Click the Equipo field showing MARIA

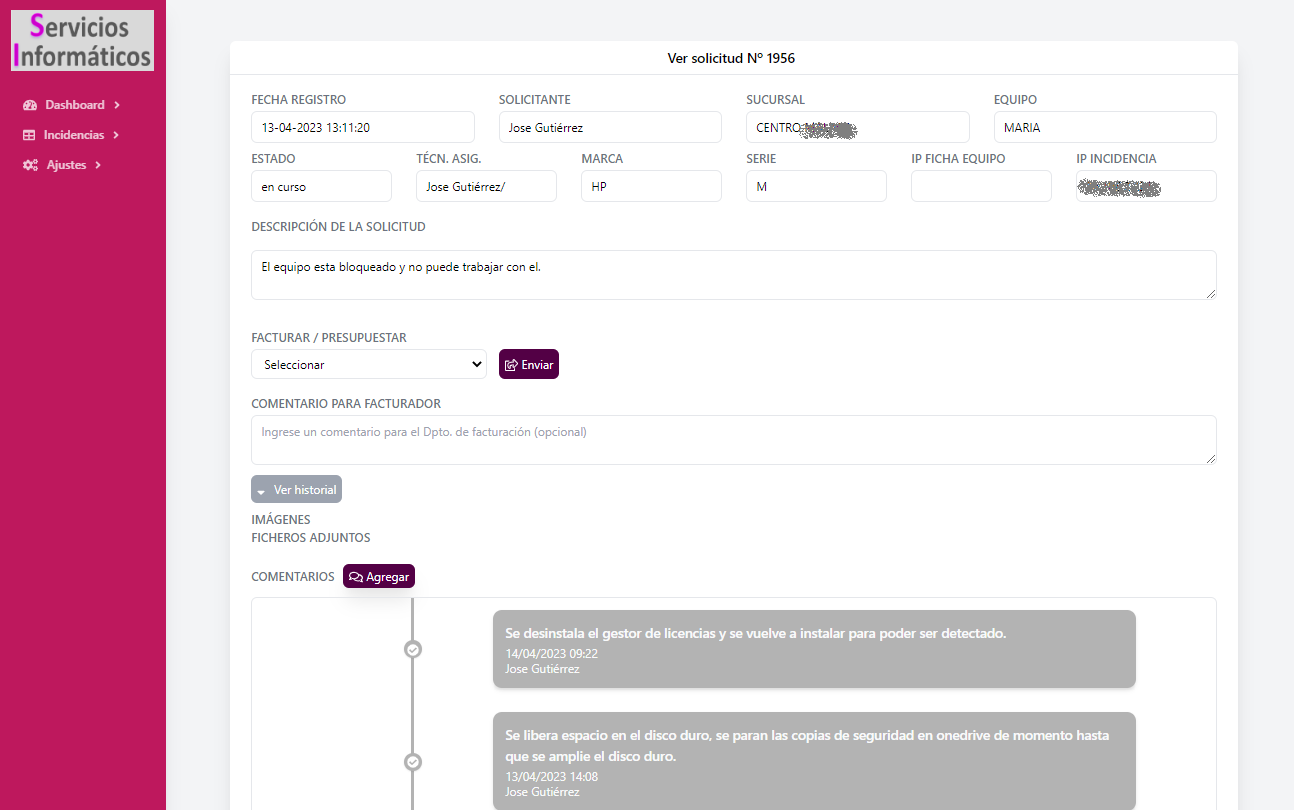(1105, 127)
